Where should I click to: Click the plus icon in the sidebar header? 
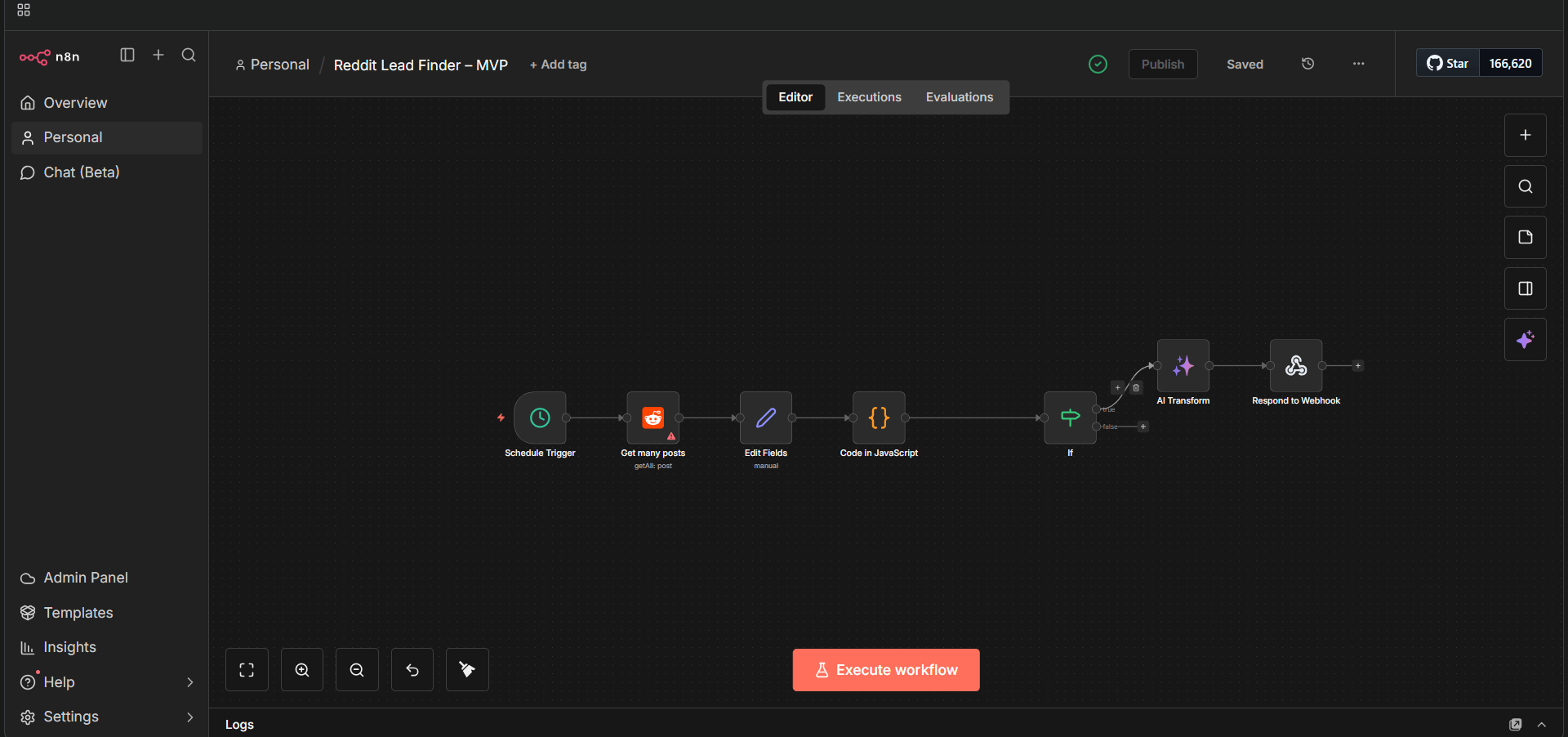[158, 55]
